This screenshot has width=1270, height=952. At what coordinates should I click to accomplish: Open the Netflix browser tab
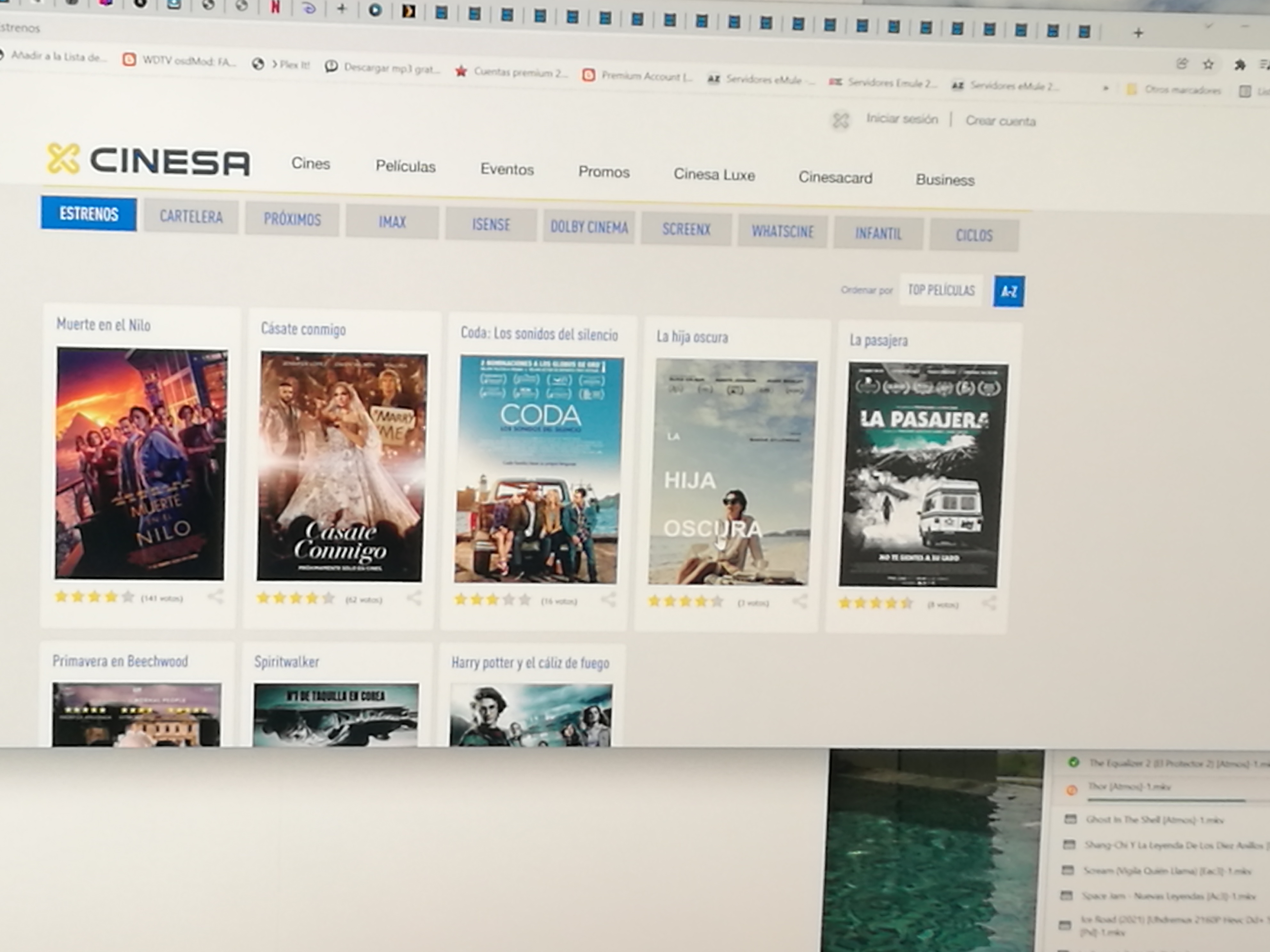tap(276, 7)
